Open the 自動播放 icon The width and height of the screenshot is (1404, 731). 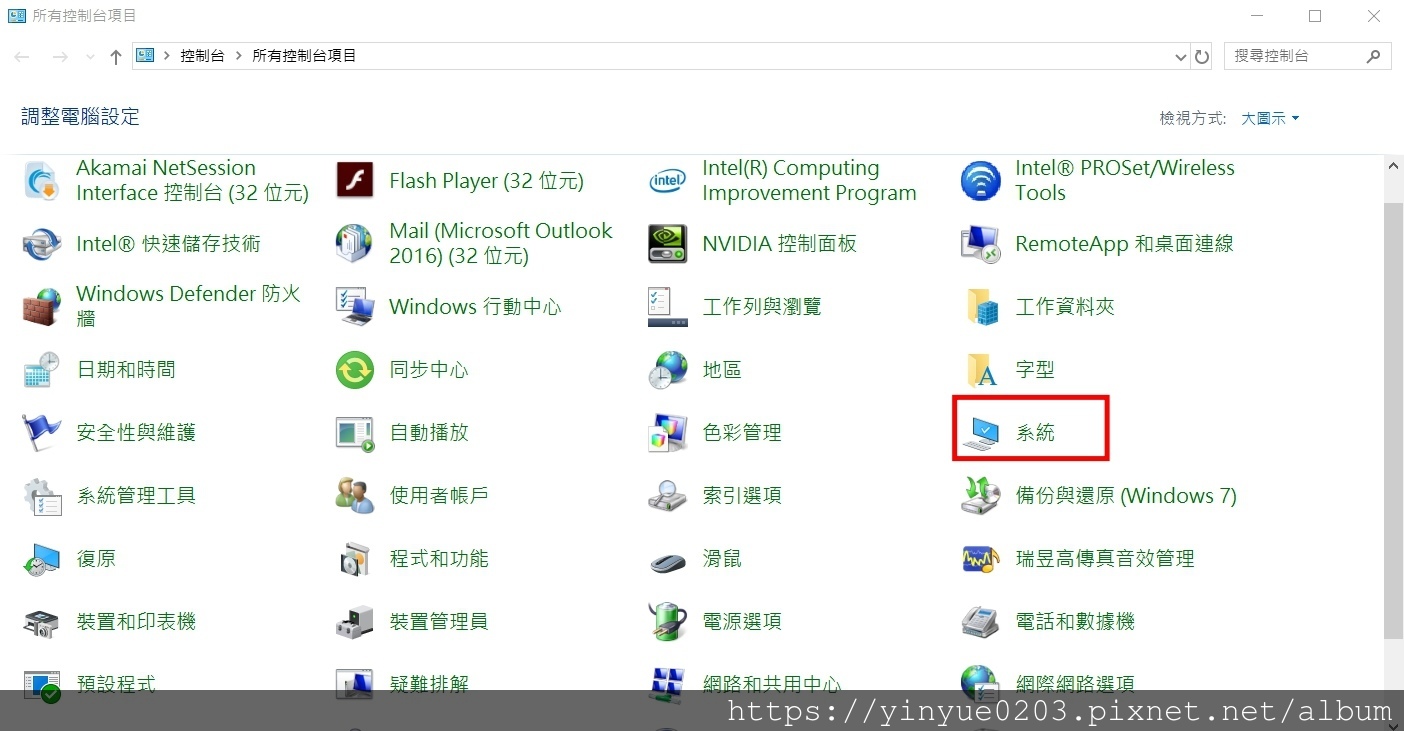point(355,433)
